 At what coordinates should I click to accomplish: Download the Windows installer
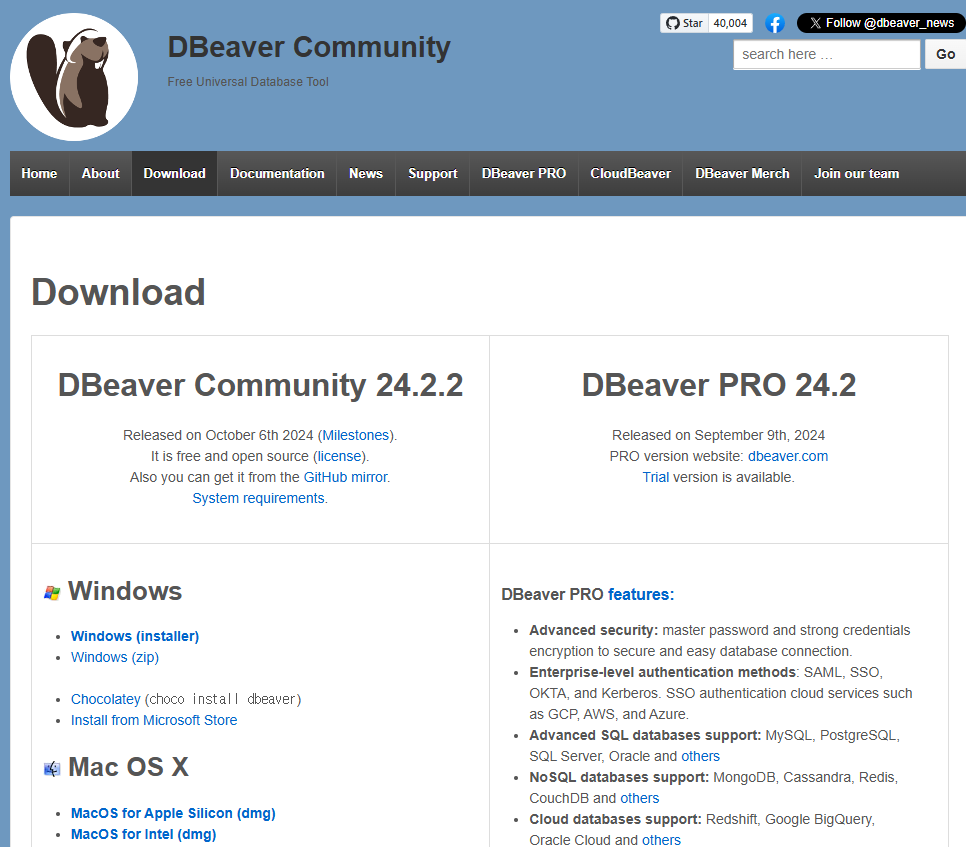134,636
